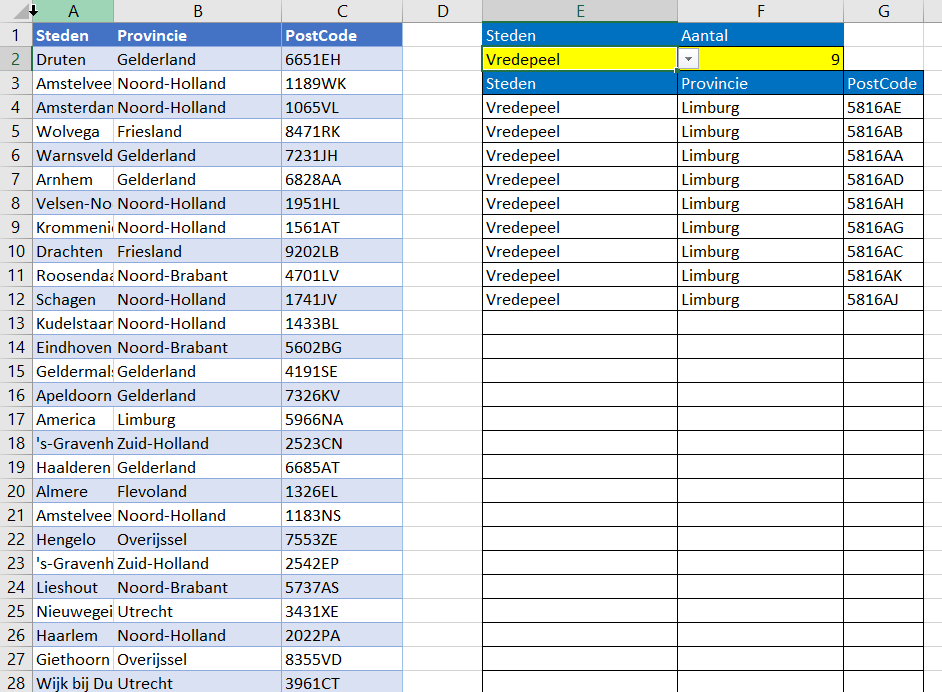Select cell with postcode 9202LB
Image resolution: width=942 pixels, height=692 pixels.
(342, 251)
